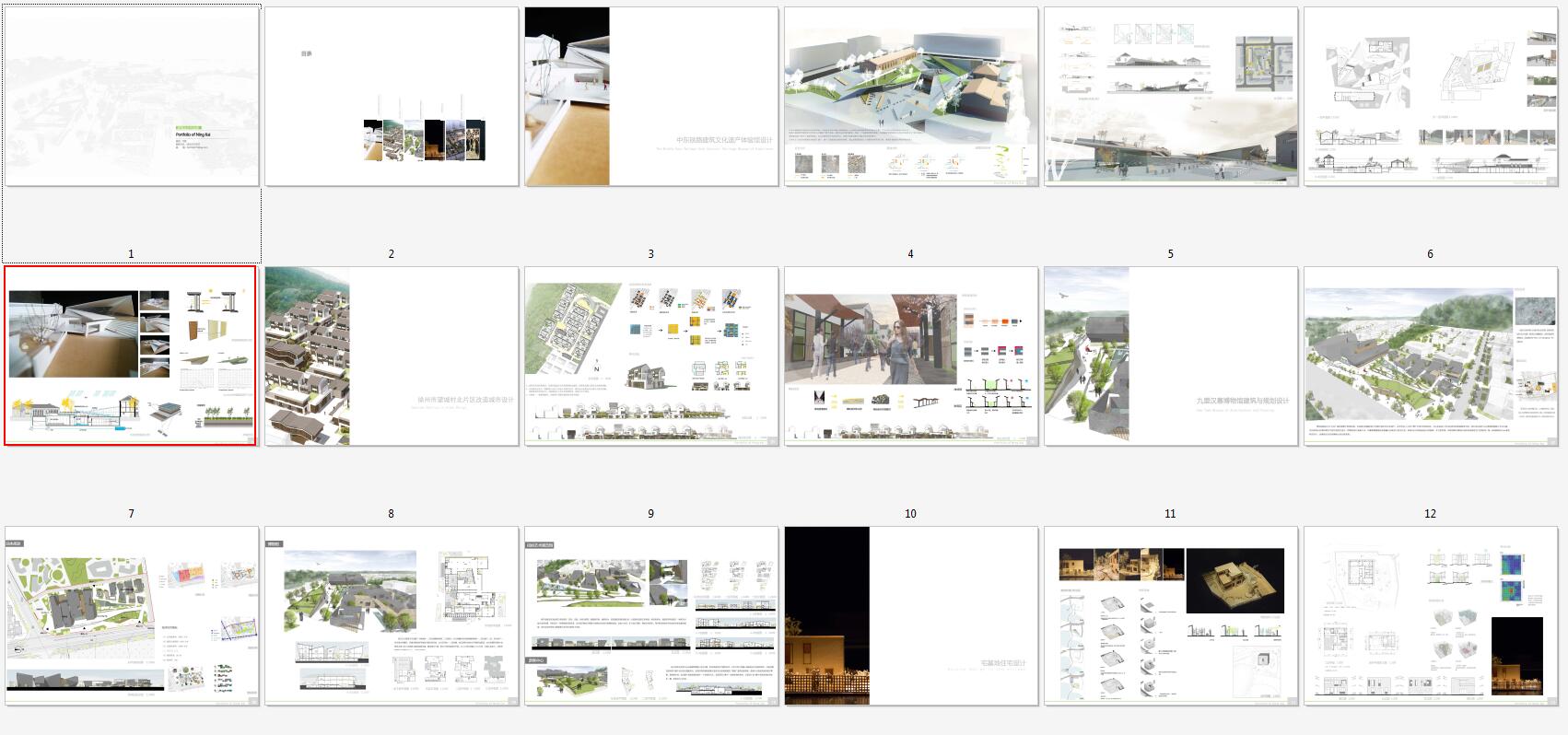
Task: Select slide 2, the contents page with image strip
Action: (x=392, y=97)
